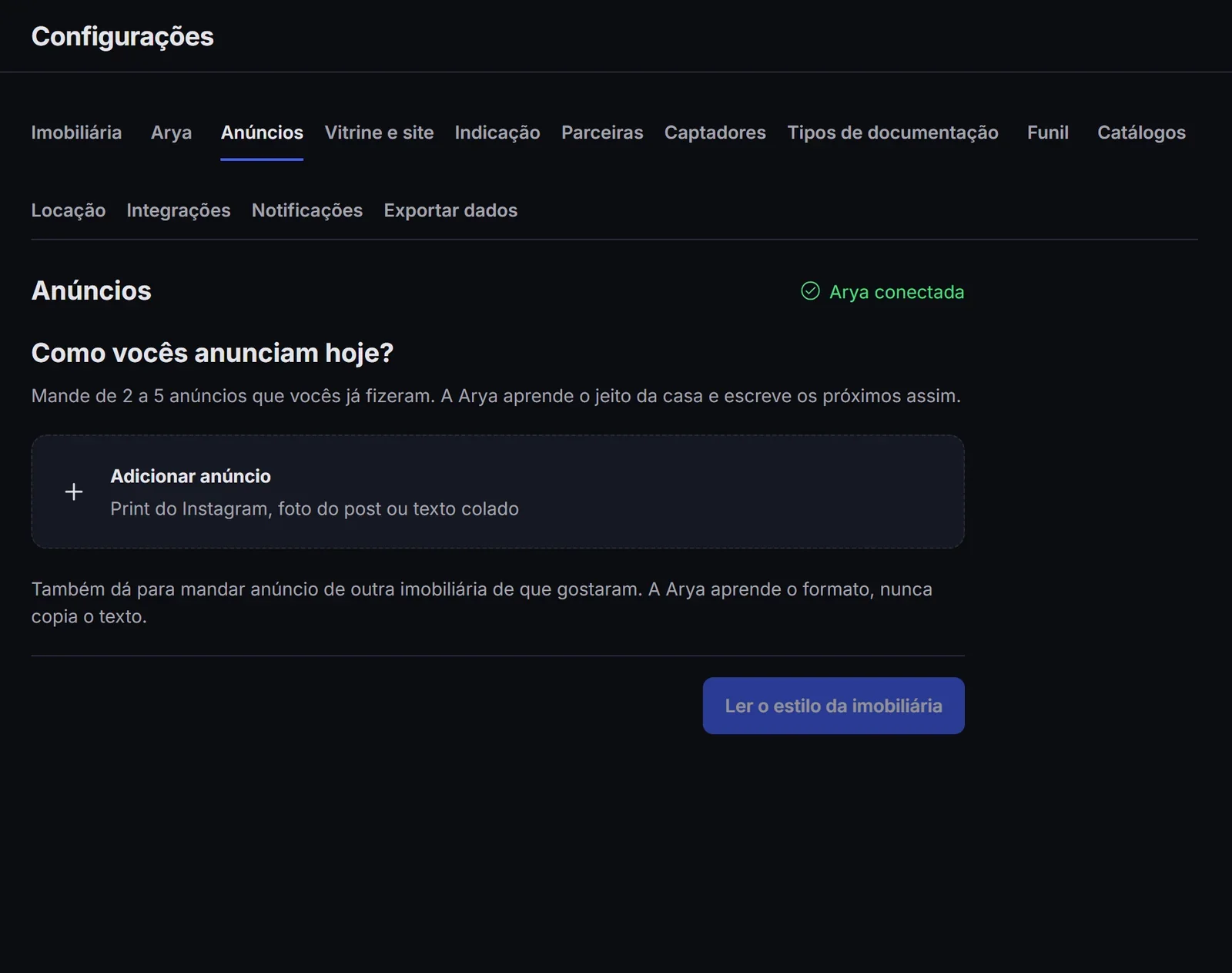This screenshot has width=1232, height=973.
Task: Click the Mande de 2 a 5 anúncios description
Action: tap(496, 396)
